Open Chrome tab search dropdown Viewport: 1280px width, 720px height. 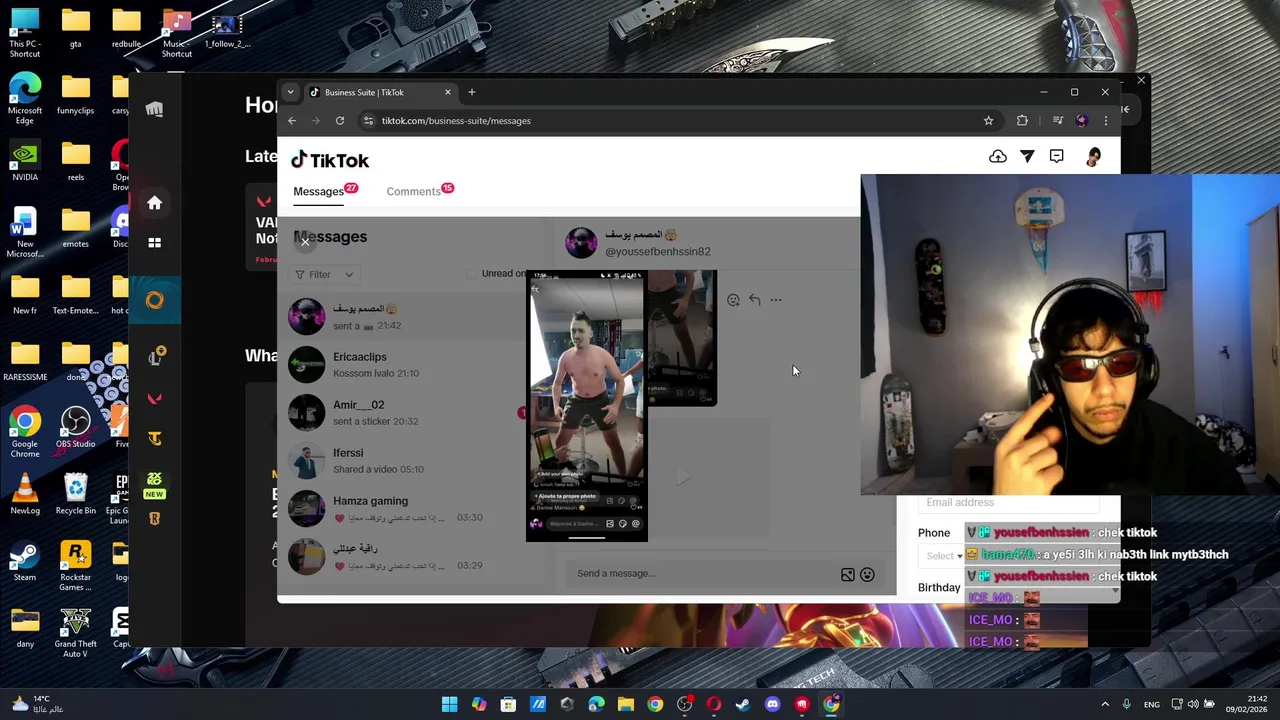click(x=290, y=92)
